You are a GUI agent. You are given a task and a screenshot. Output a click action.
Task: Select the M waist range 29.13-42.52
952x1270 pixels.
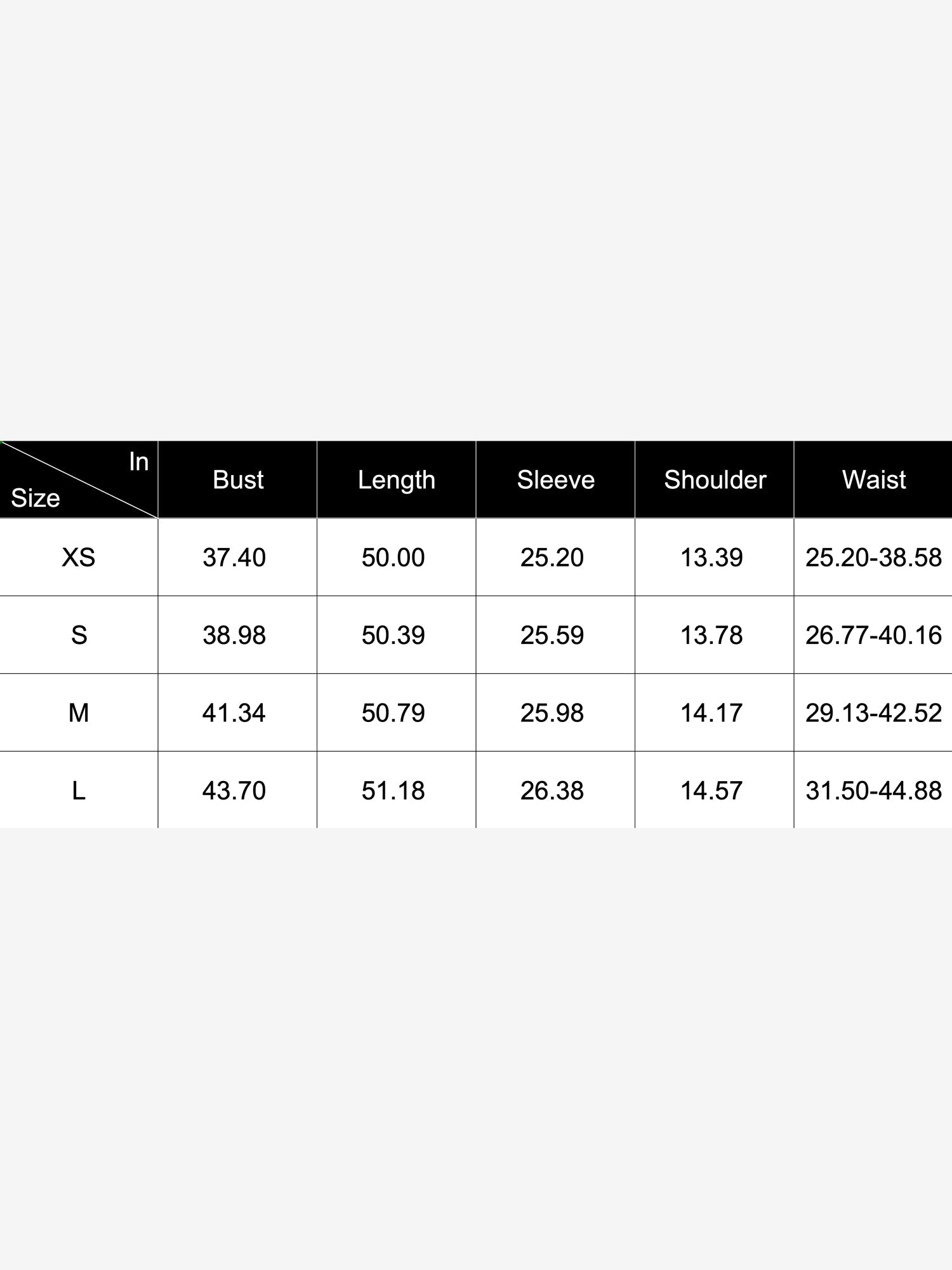(873, 712)
